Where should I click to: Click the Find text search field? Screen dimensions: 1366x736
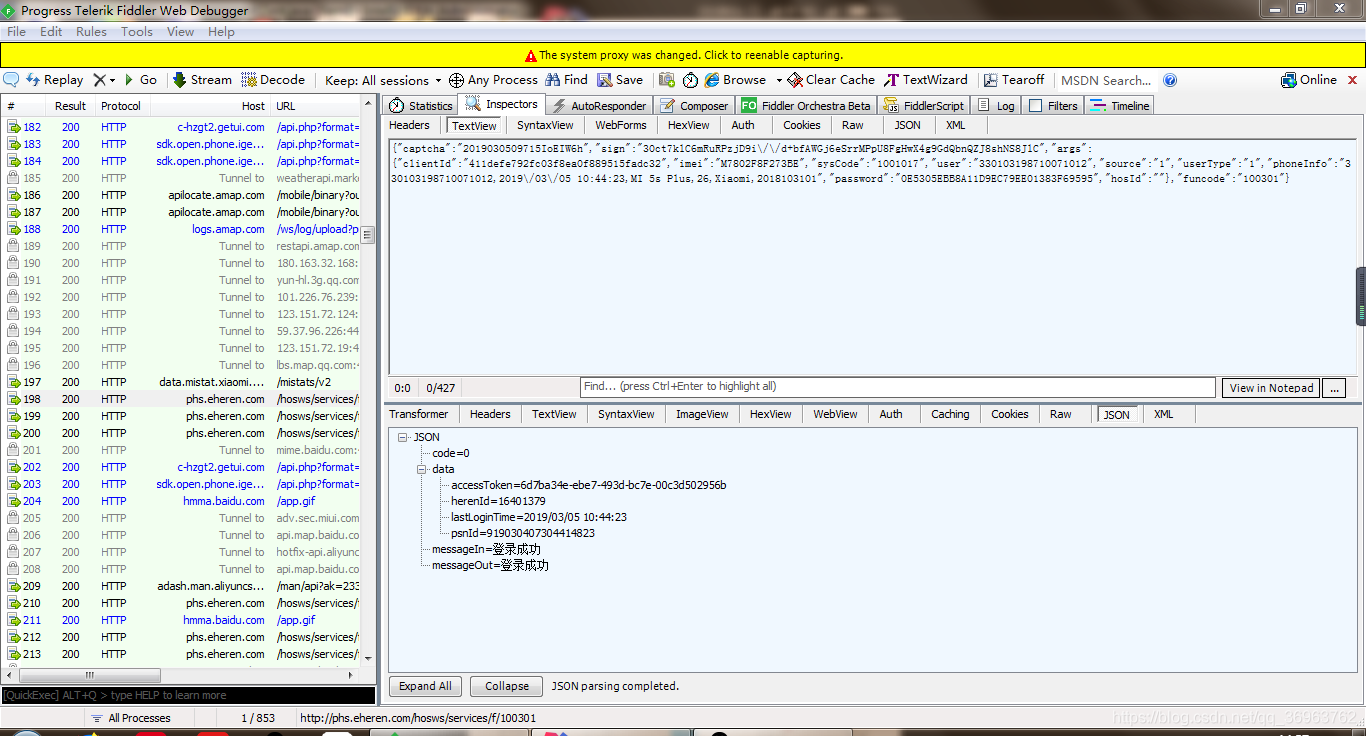[x=897, y=387]
